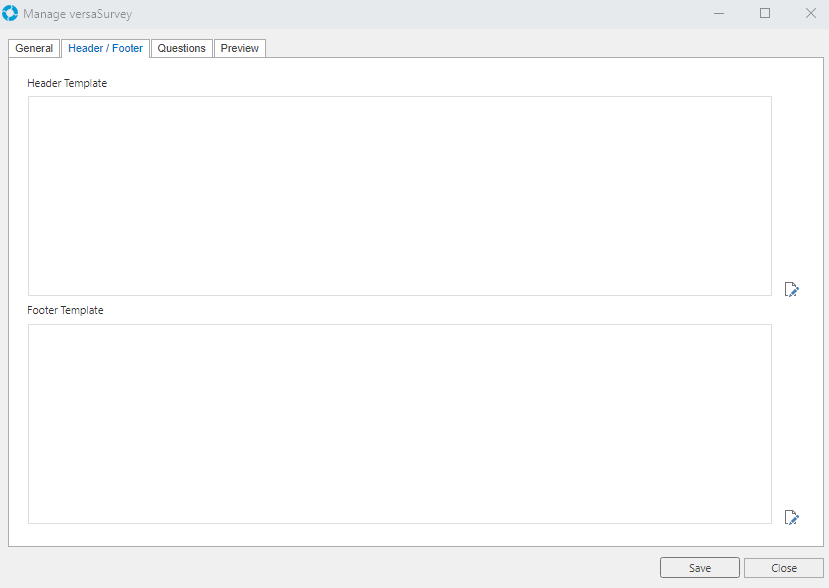Click empty tab strip right of Preview

[x=540, y=48]
